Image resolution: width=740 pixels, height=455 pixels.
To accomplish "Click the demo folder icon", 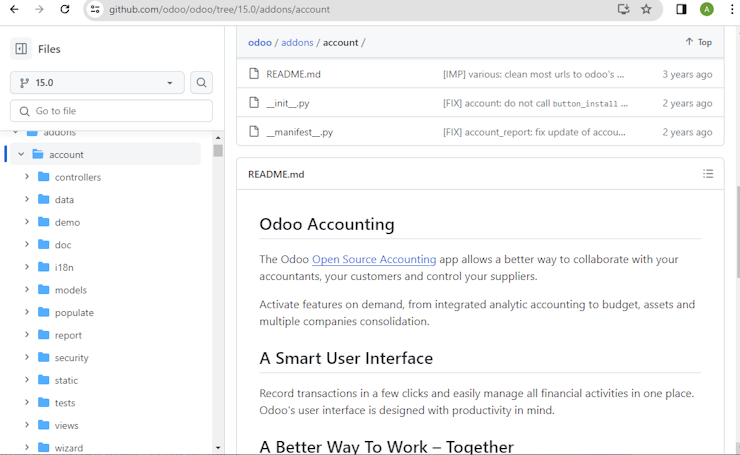I will tap(43, 222).
